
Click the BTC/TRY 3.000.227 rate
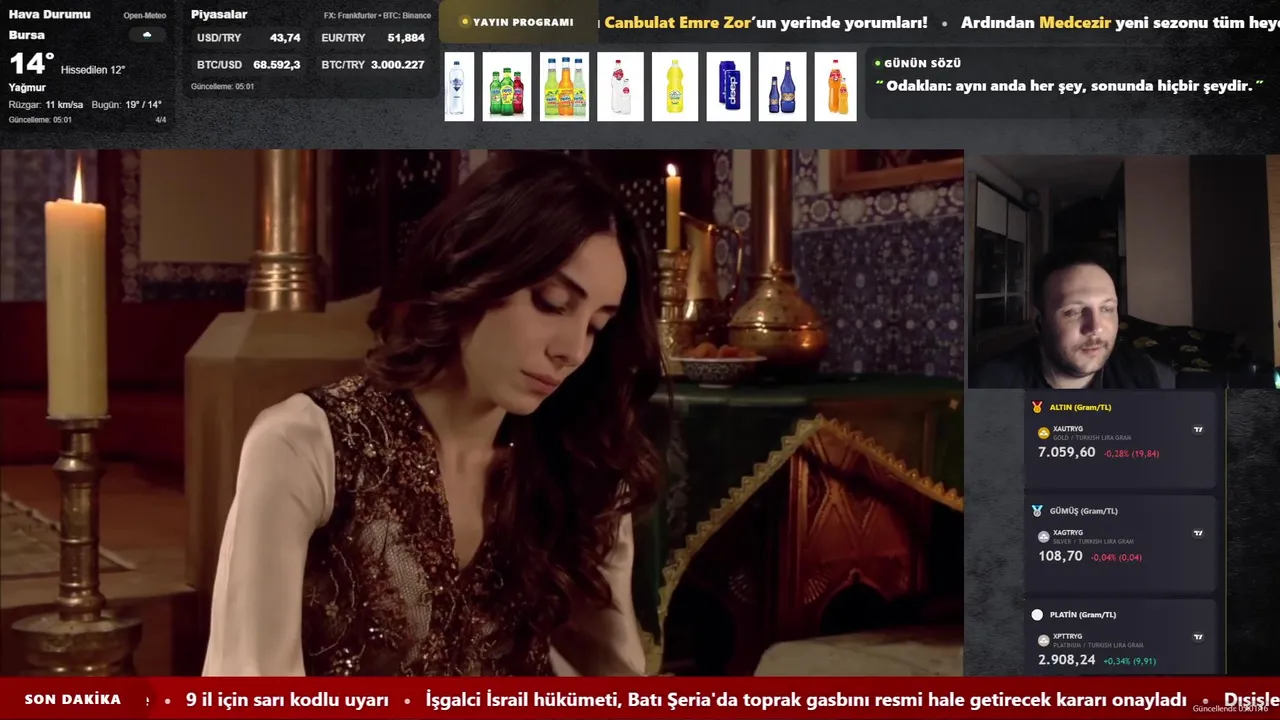click(x=373, y=65)
